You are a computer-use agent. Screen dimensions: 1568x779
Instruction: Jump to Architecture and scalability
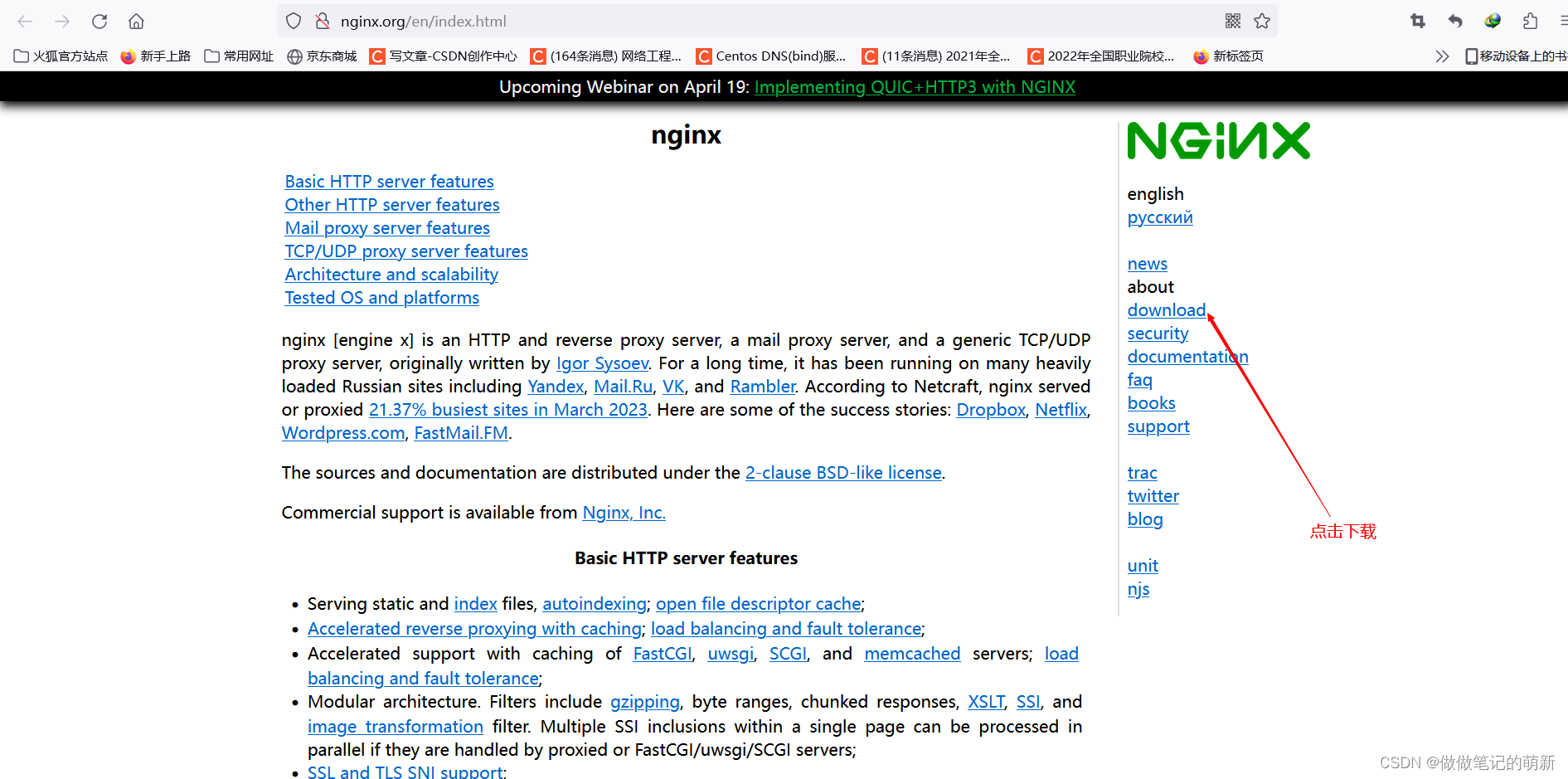click(391, 275)
